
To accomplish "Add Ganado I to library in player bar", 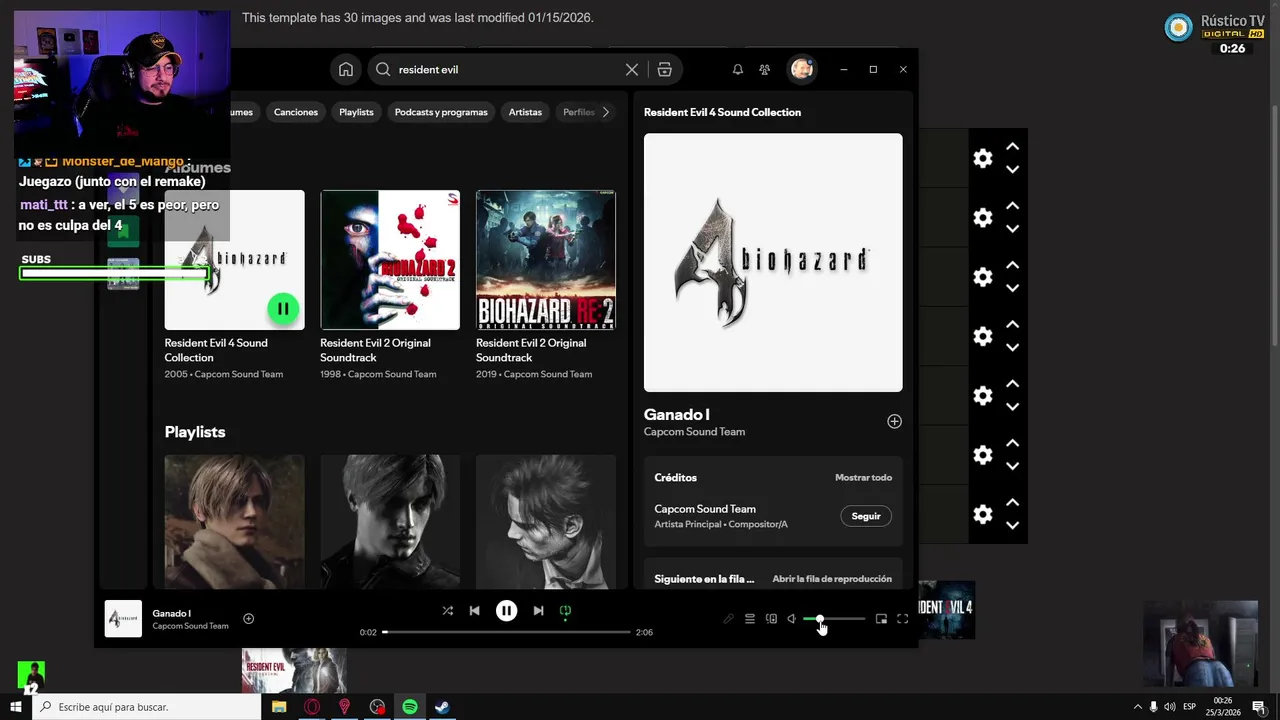I will click(x=249, y=618).
